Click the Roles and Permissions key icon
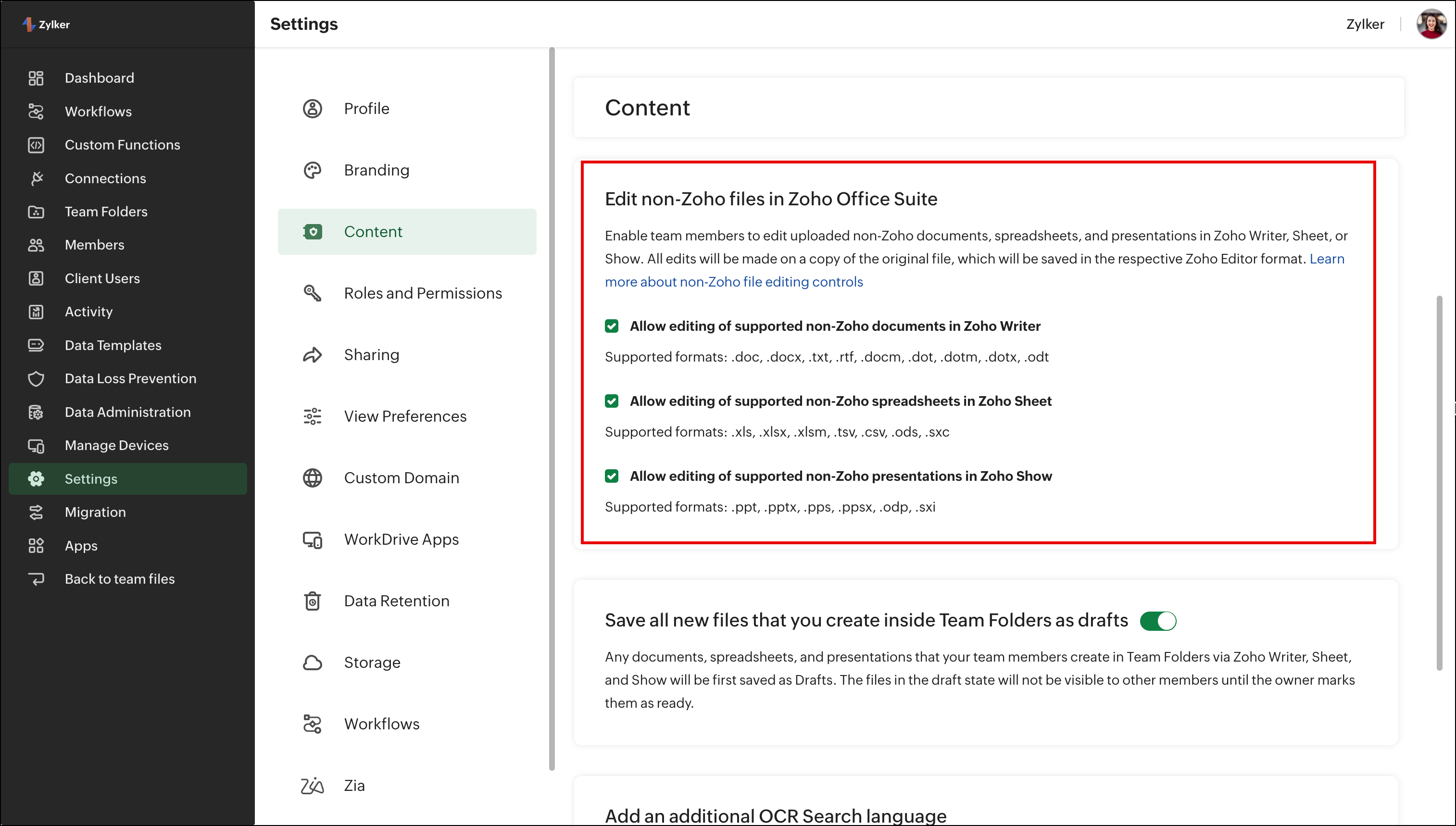The image size is (1456, 826). point(312,293)
